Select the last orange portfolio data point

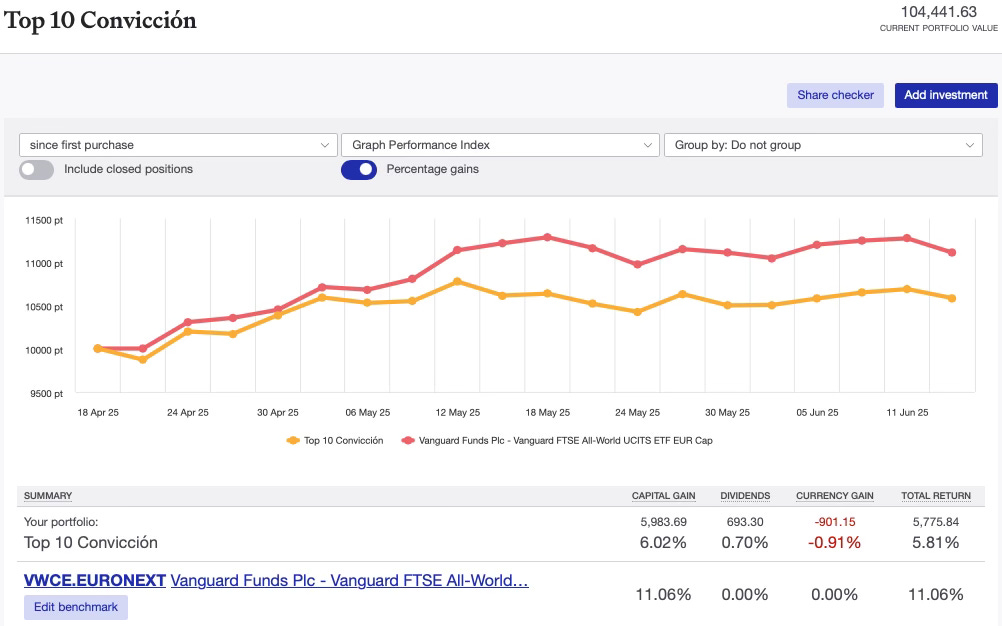point(952,298)
